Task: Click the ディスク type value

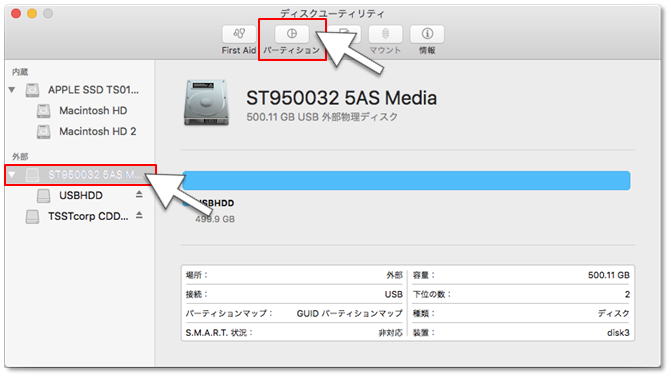Action: tap(613, 313)
